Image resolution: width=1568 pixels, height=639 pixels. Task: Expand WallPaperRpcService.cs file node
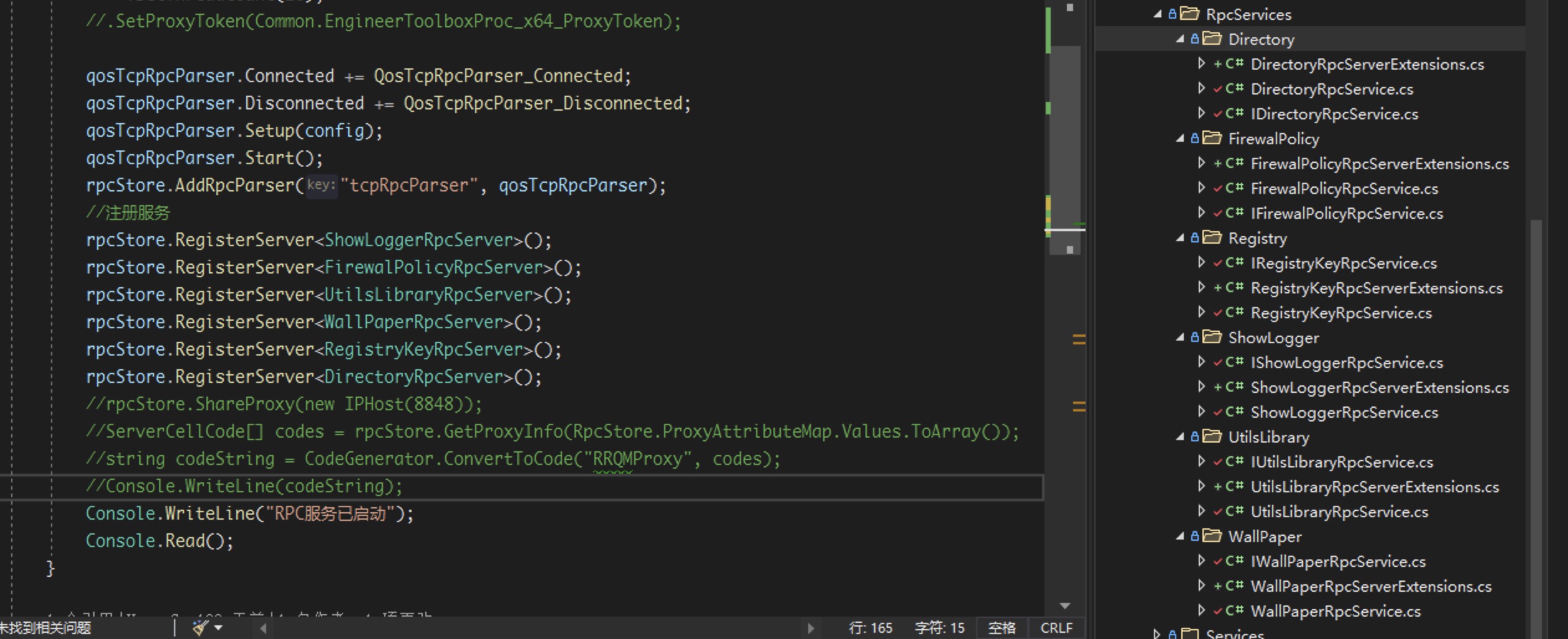click(x=1202, y=610)
